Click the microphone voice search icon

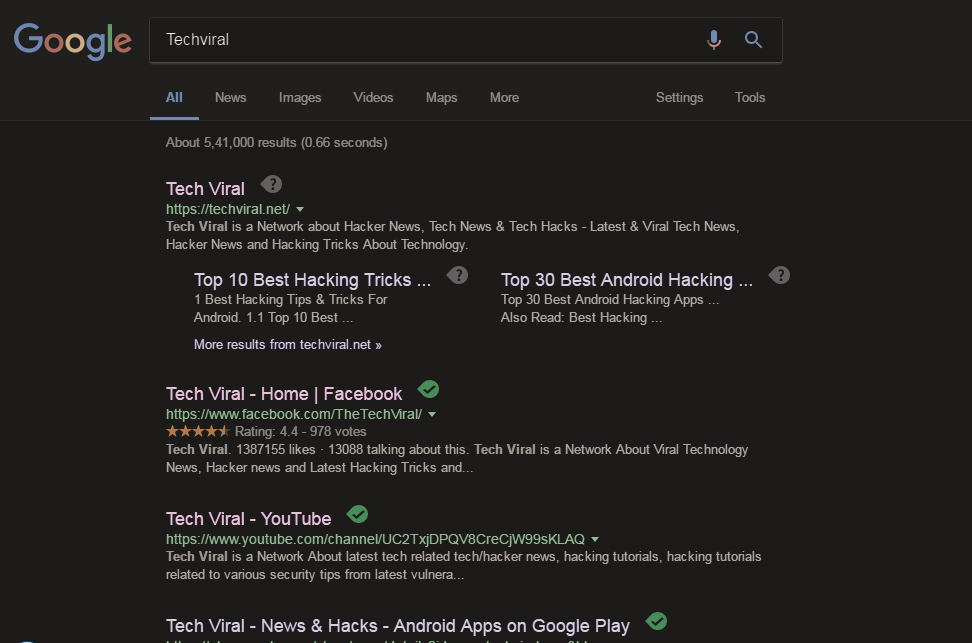[x=714, y=40]
